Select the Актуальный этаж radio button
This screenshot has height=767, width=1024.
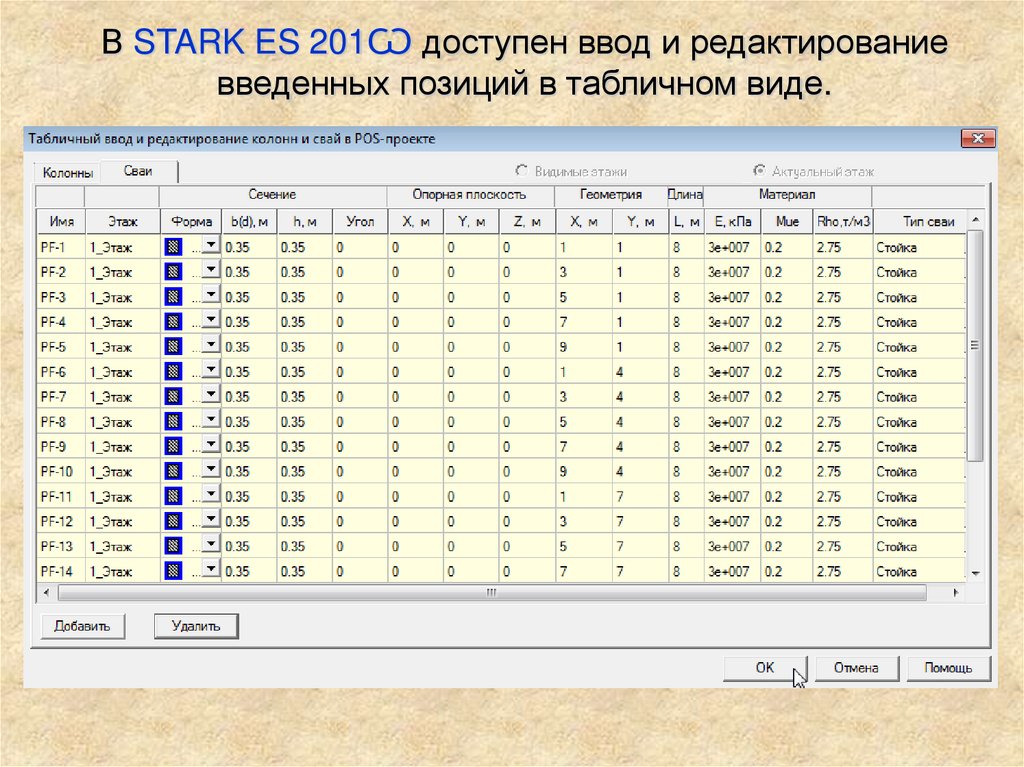click(759, 171)
